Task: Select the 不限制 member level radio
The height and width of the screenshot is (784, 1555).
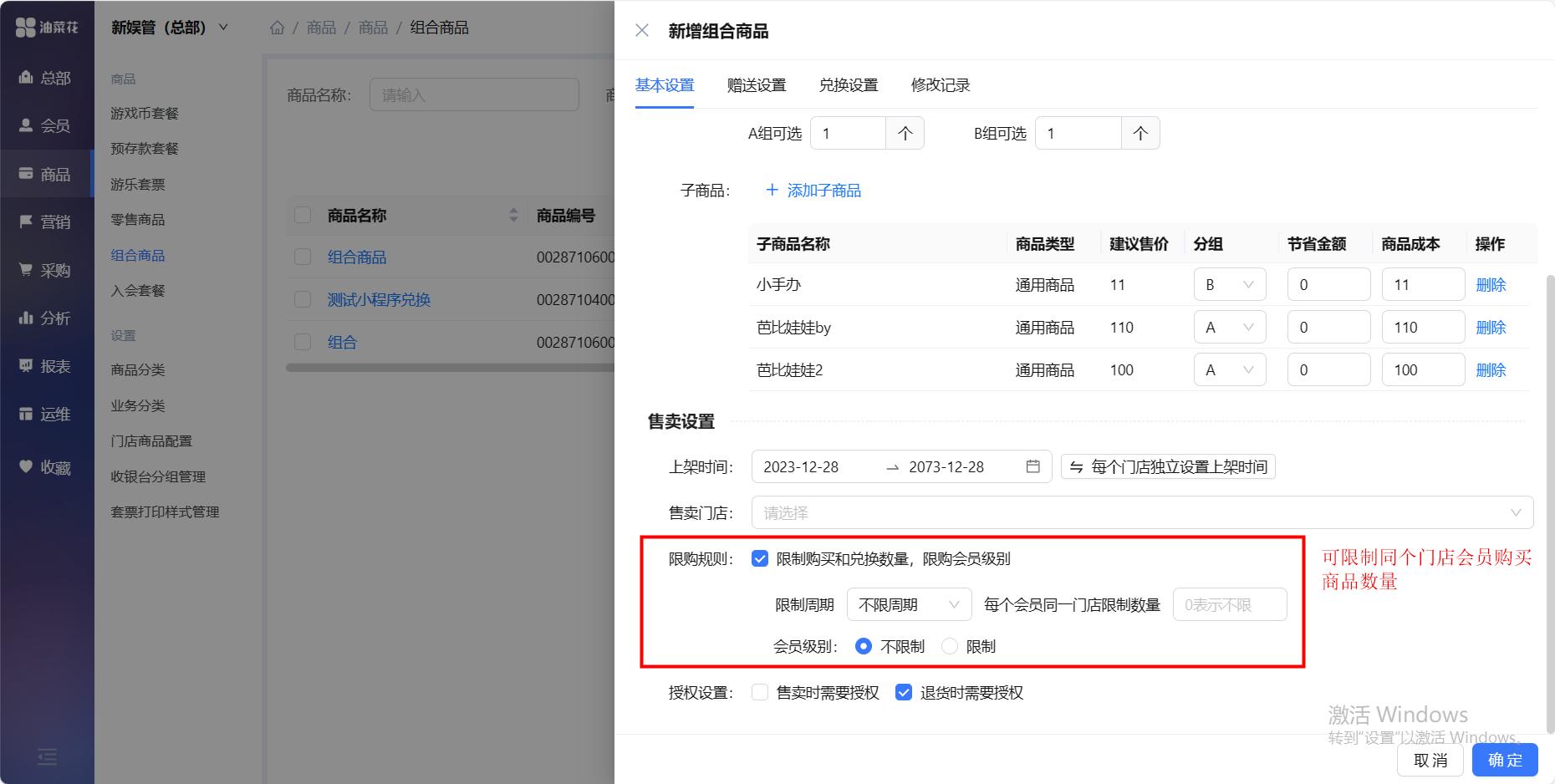Action: [x=864, y=646]
